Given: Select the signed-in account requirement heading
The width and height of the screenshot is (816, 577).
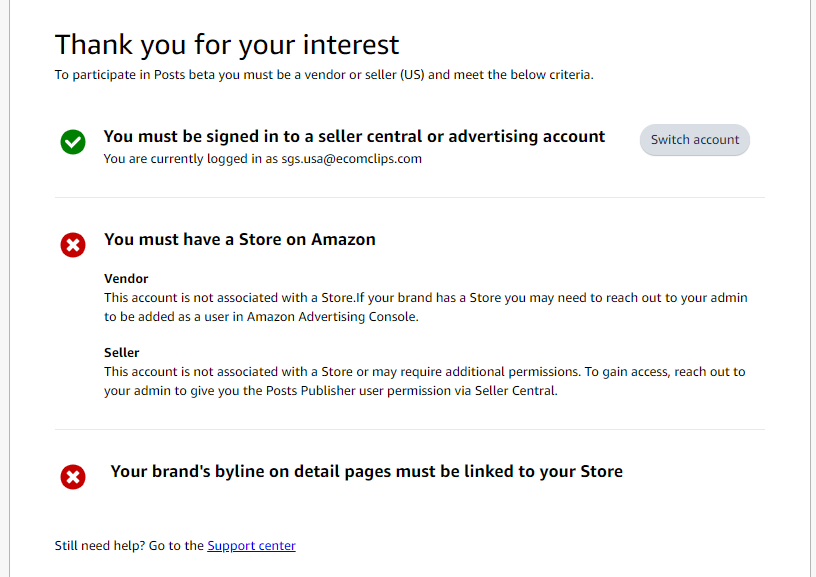Looking at the screenshot, I should click(354, 136).
